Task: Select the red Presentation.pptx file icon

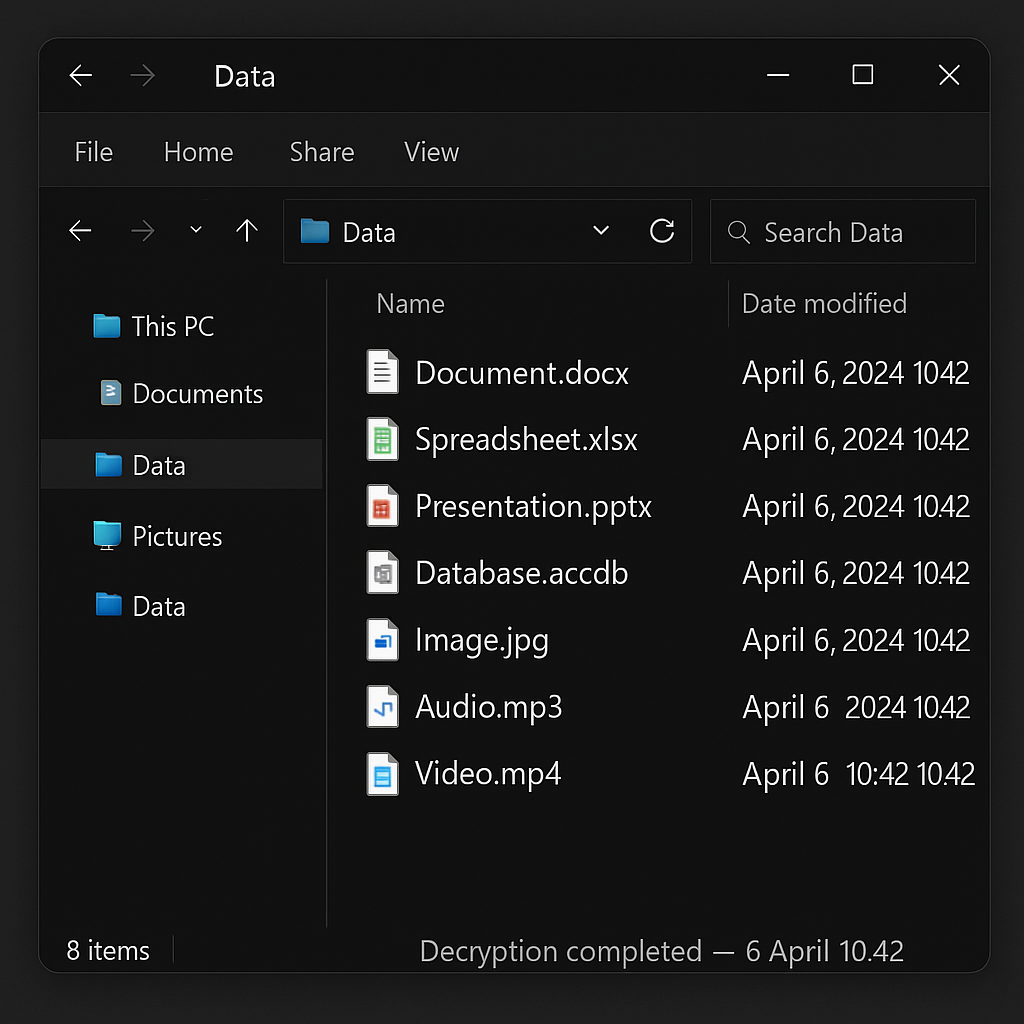Action: [x=382, y=507]
